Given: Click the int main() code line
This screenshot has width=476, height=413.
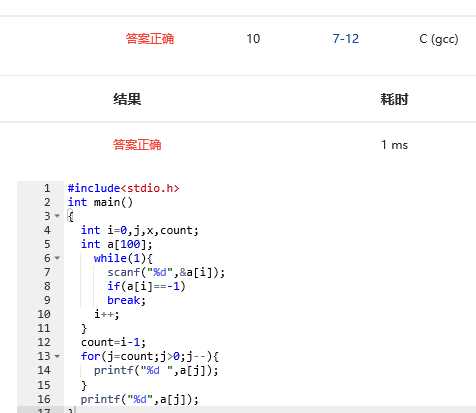Looking at the screenshot, I should 100,202.
